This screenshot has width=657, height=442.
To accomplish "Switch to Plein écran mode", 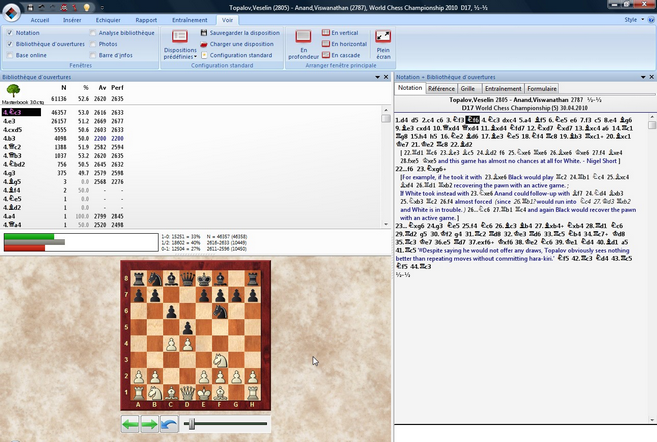I will (x=383, y=44).
